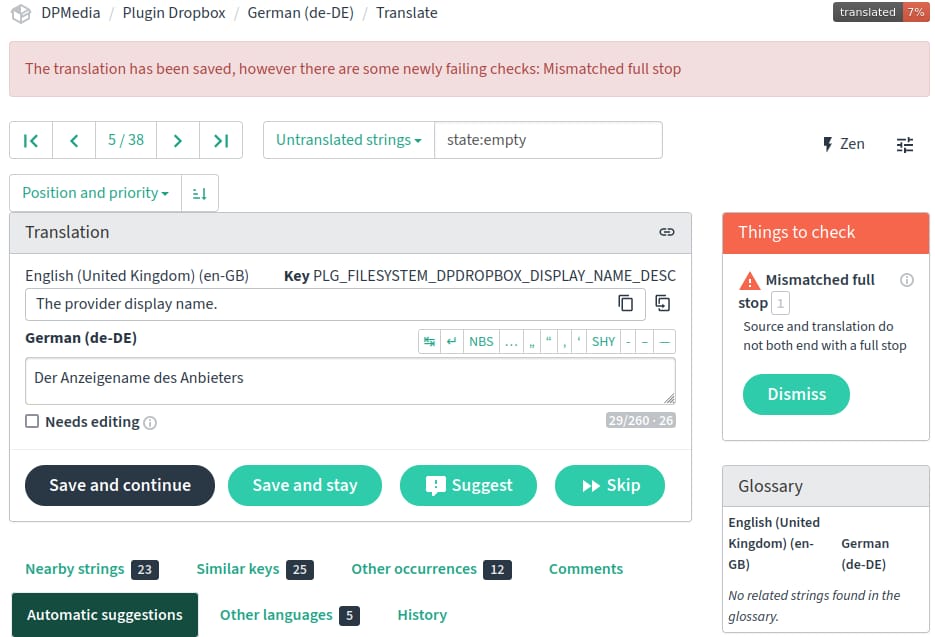Expand Position and priority sort menu
935x637 pixels.
pyautogui.click(x=95, y=193)
